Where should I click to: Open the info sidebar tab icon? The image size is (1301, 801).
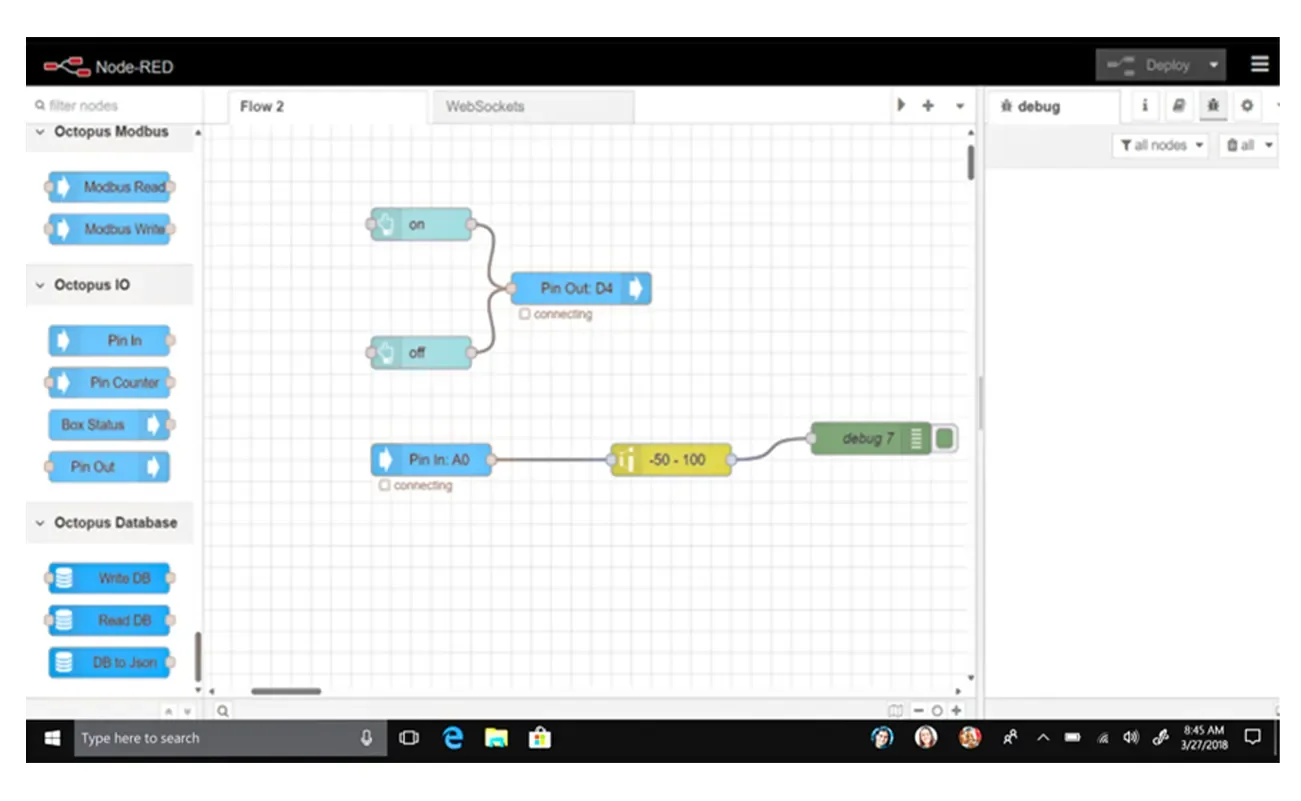[x=1145, y=106]
